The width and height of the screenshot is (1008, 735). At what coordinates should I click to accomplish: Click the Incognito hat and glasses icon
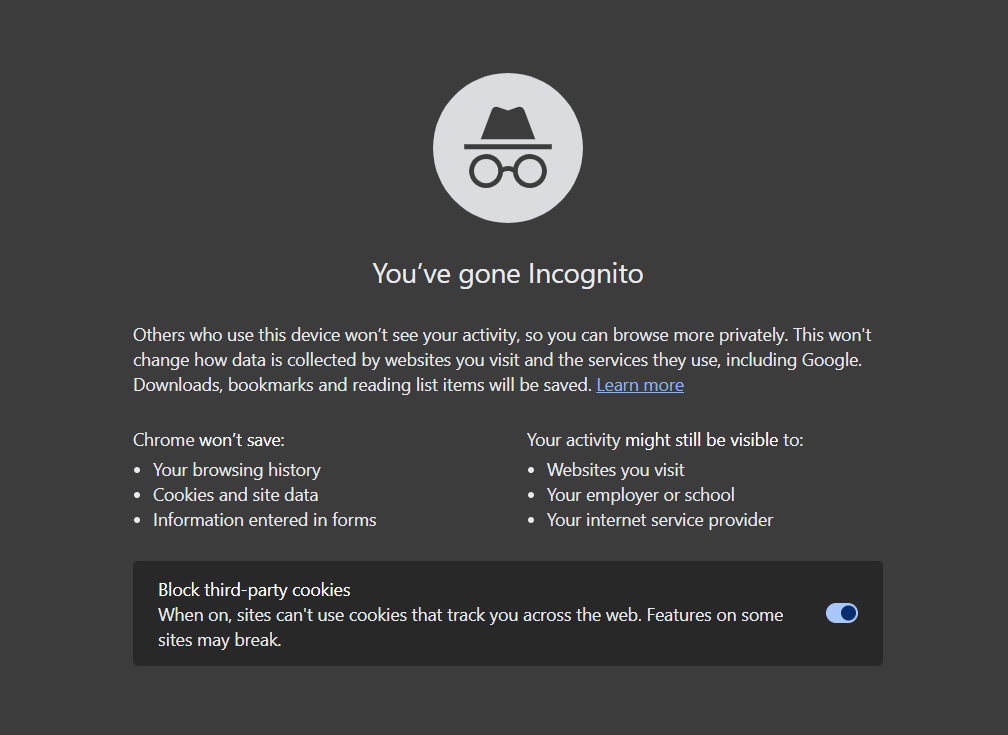(508, 148)
